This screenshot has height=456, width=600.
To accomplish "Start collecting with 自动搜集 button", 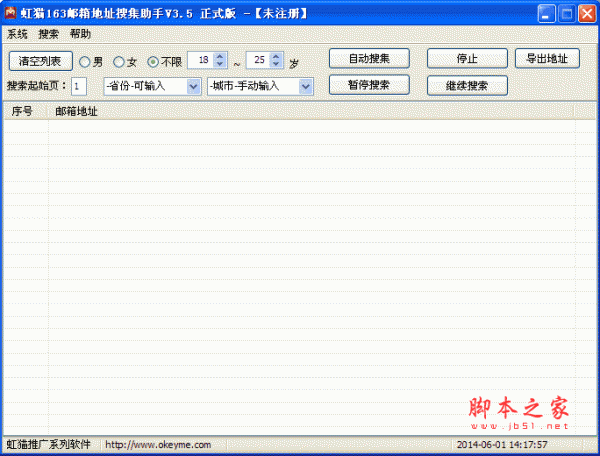I will point(369,59).
